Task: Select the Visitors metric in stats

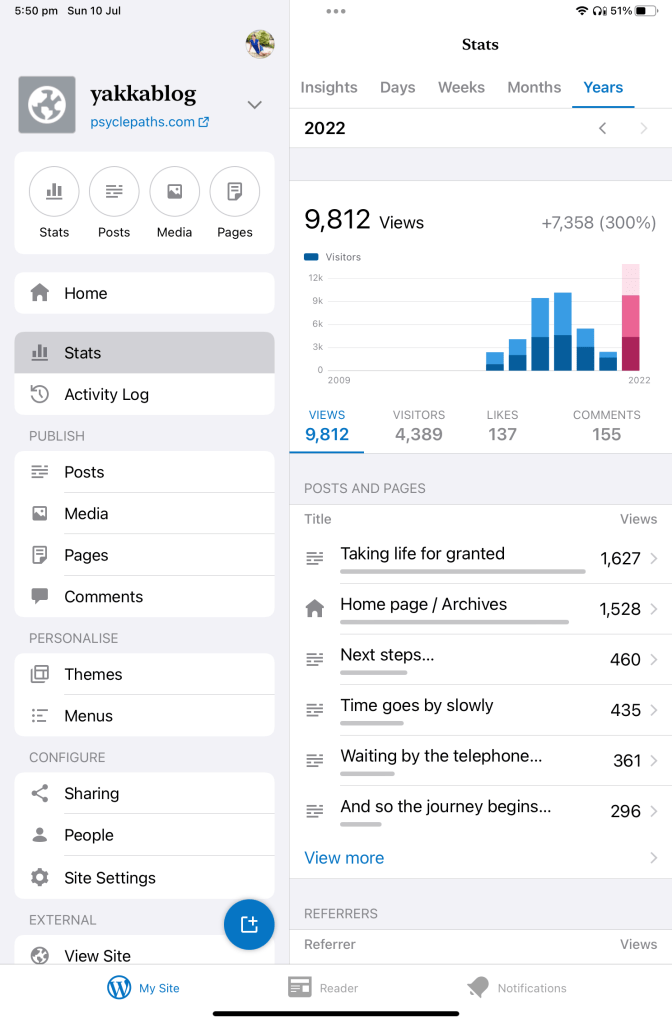Action: click(x=419, y=425)
